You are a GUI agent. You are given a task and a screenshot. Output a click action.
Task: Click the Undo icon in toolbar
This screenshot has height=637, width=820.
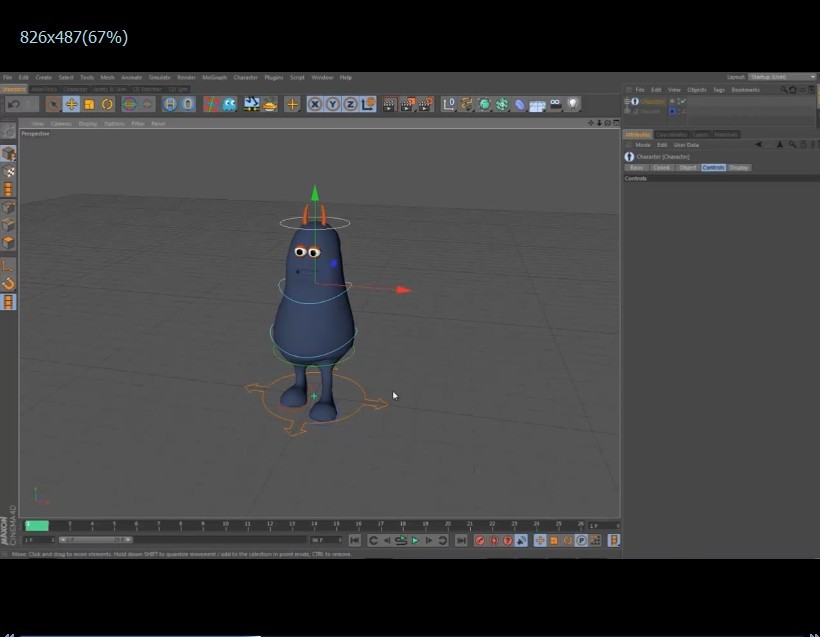(x=14, y=103)
